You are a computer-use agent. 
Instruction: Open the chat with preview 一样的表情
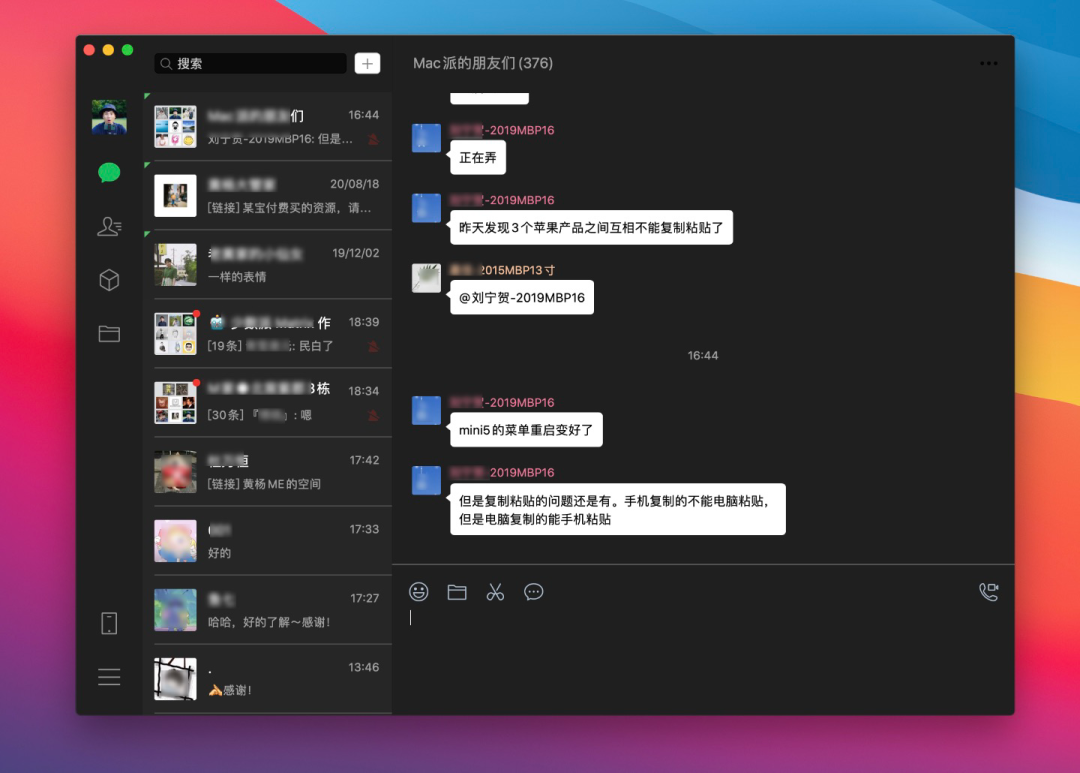coord(268,265)
